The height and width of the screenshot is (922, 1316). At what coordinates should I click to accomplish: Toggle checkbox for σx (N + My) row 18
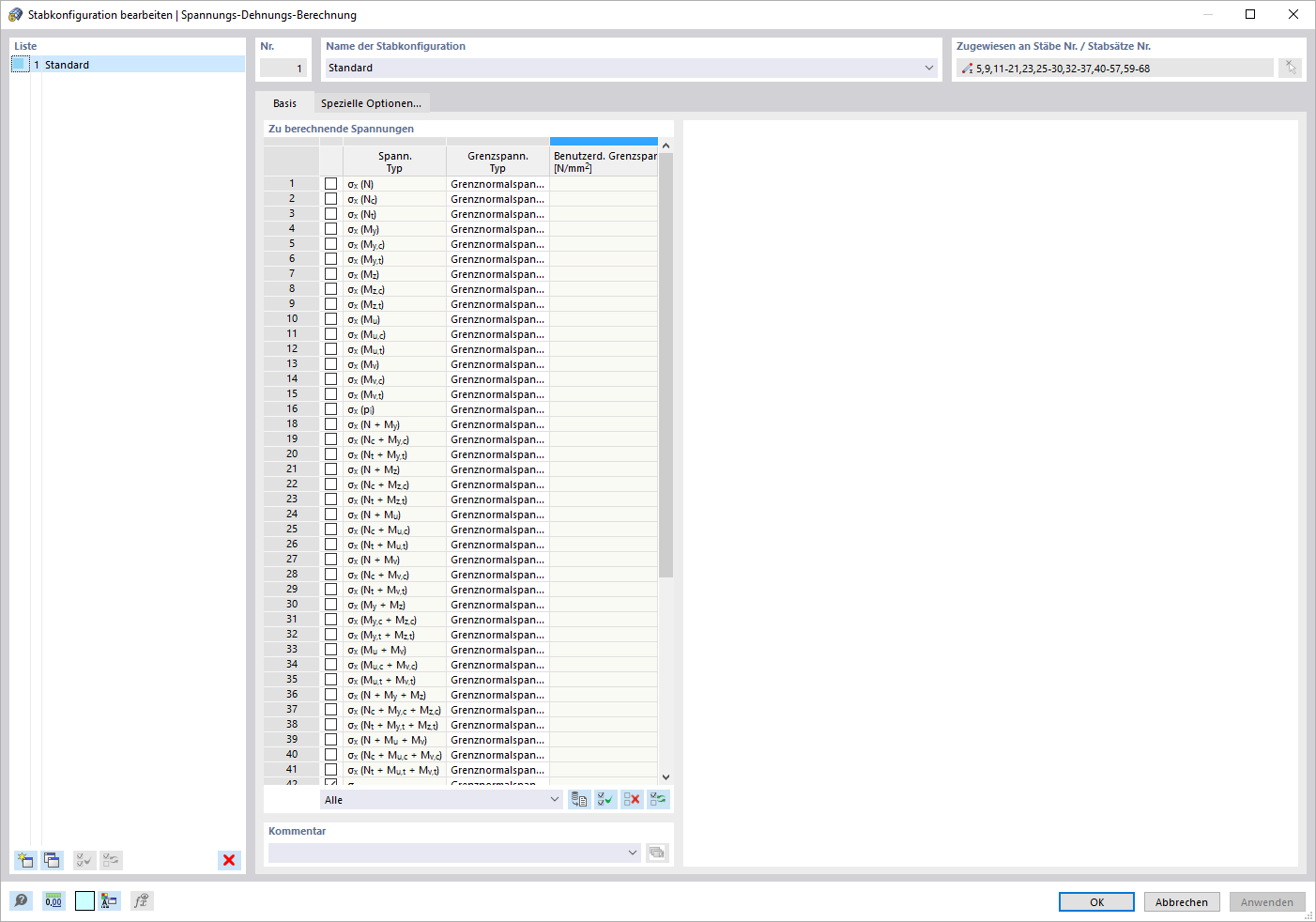tap(330, 424)
